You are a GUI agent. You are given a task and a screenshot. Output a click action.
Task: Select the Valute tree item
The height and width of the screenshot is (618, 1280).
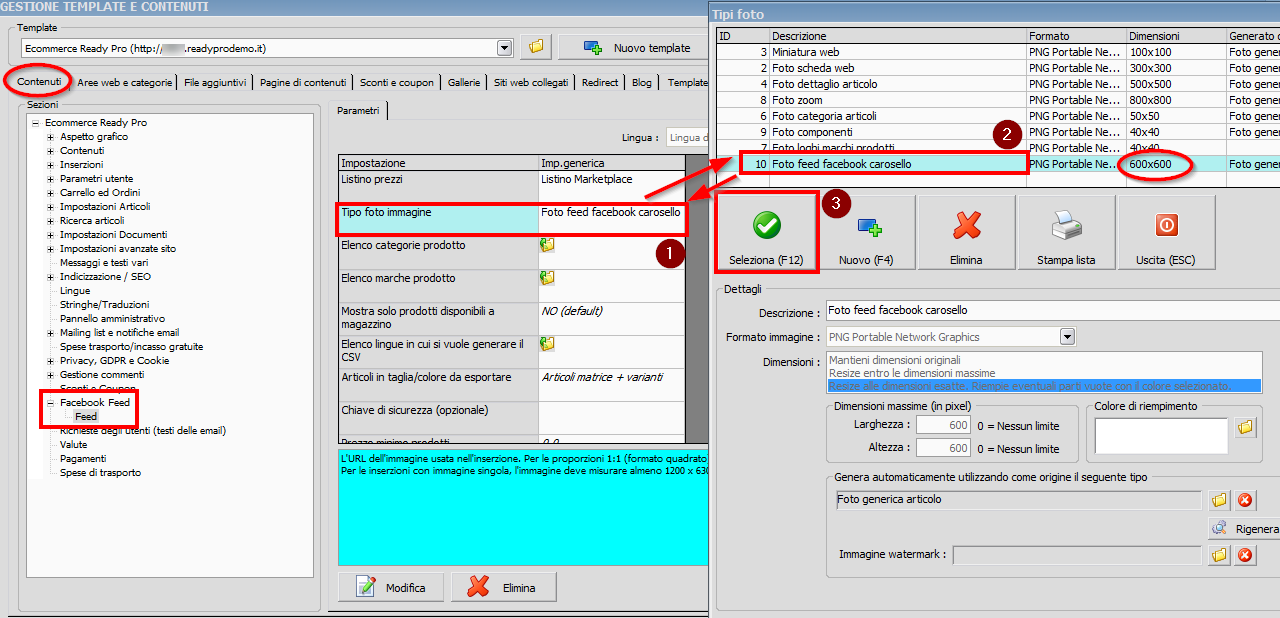coord(73,445)
